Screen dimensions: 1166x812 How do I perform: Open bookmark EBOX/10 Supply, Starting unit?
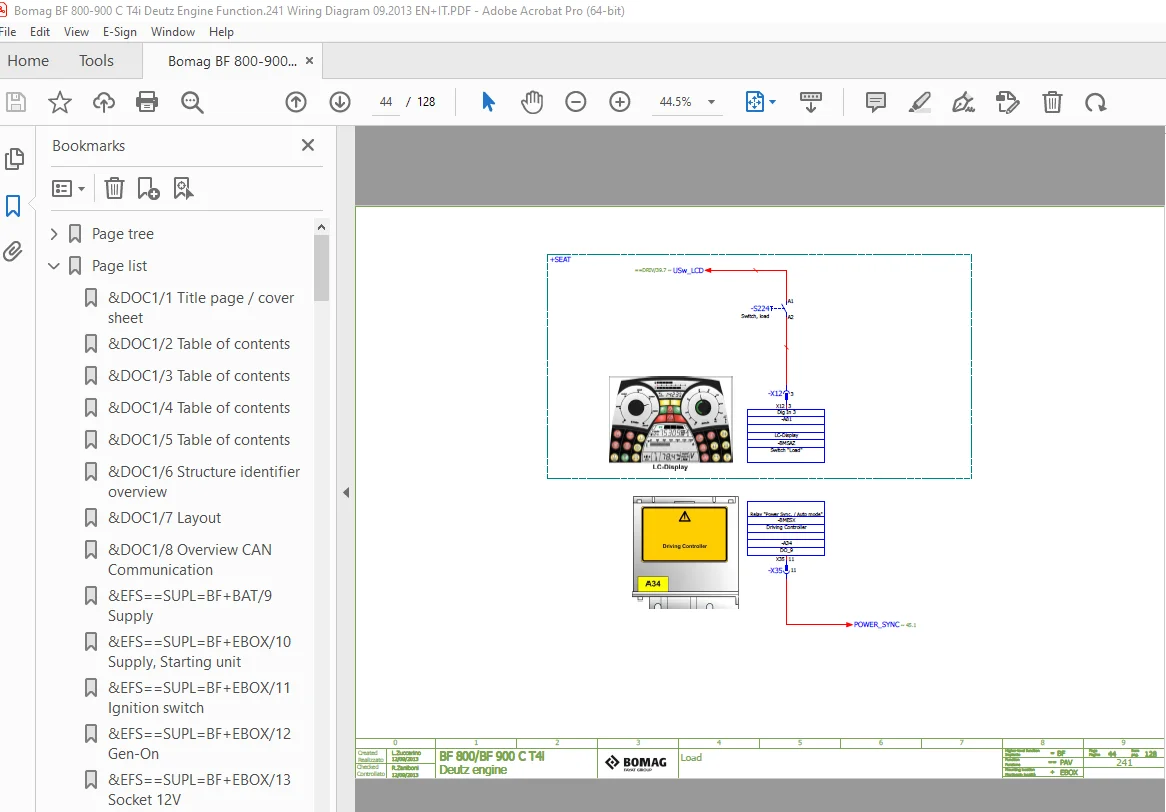[x=199, y=651]
